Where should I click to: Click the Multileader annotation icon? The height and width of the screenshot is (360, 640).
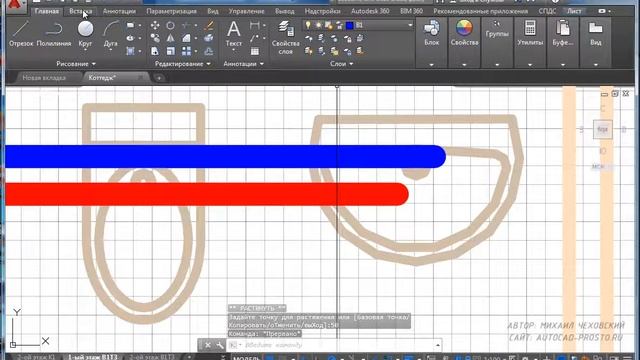(x=254, y=38)
